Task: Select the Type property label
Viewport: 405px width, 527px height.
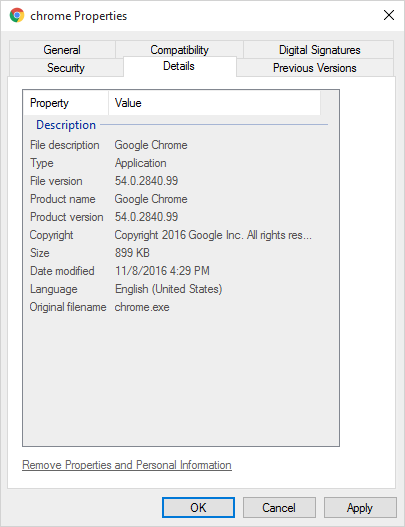Action: [42, 163]
